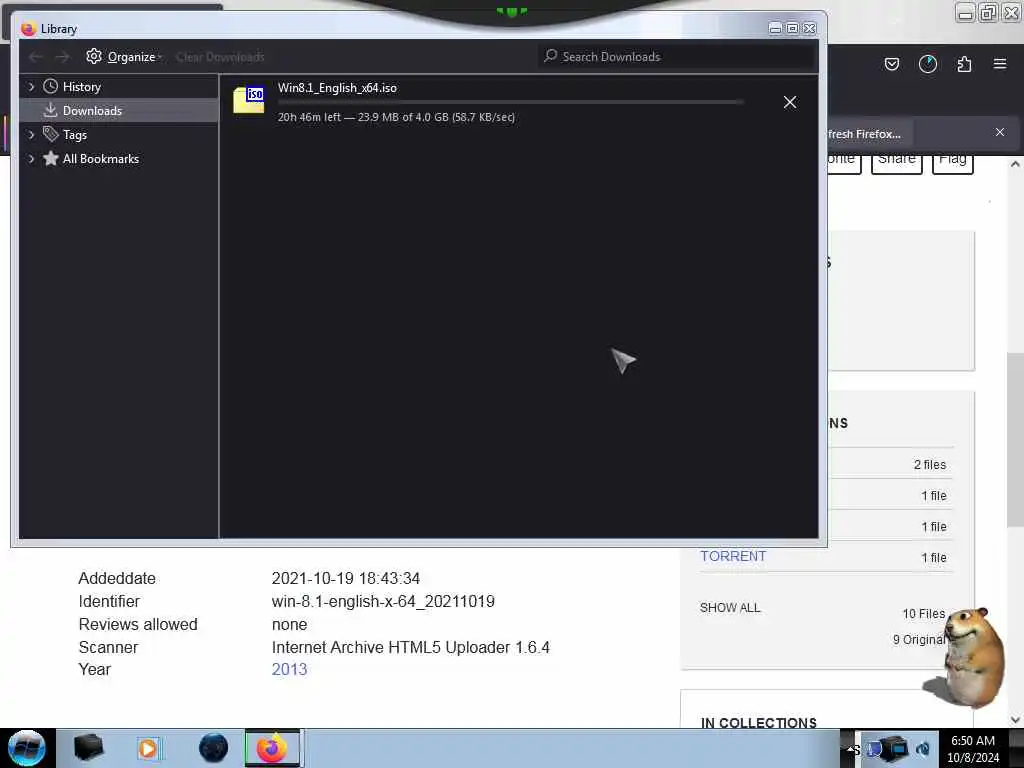This screenshot has height=768, width=1024.
Task: Click the Firefox taskbar button
Action: click(272, 748)
